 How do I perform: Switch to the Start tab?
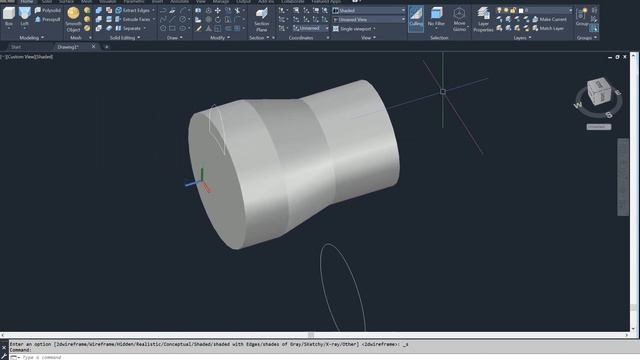click(16, 47)
